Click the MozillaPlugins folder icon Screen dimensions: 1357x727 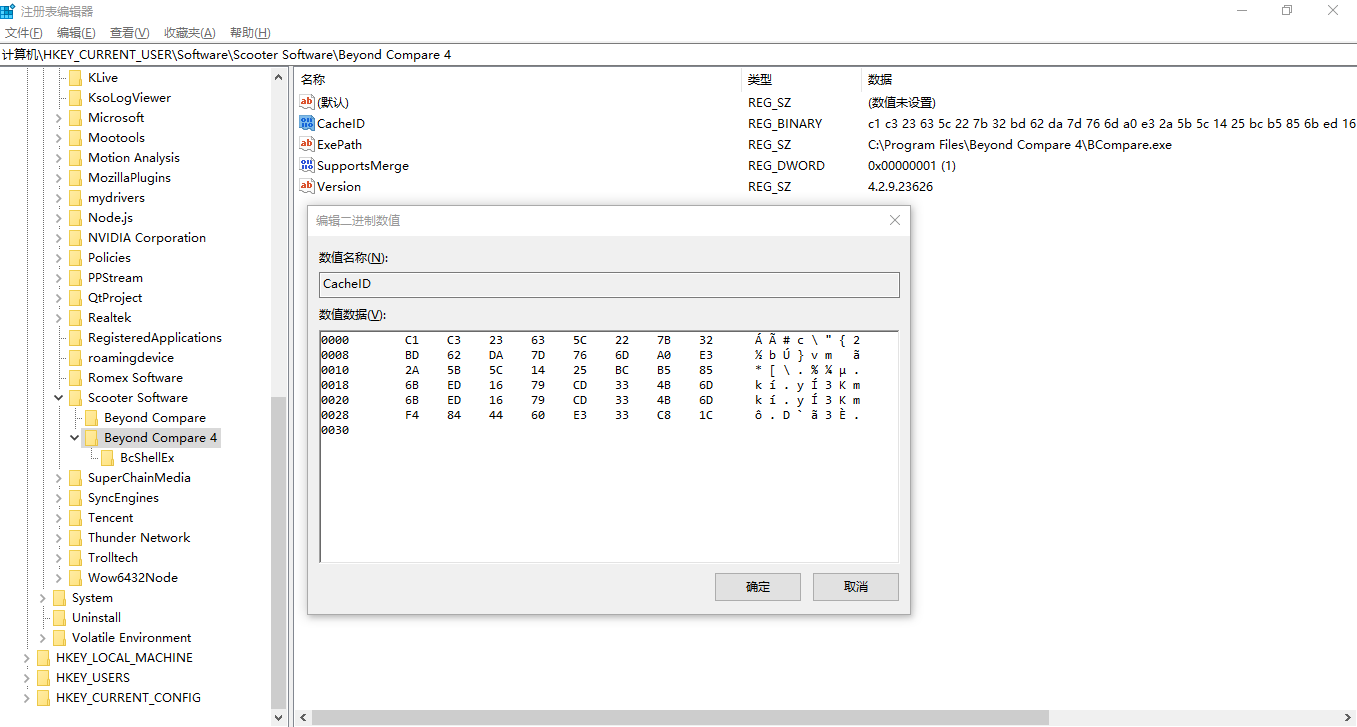(76, 178)
